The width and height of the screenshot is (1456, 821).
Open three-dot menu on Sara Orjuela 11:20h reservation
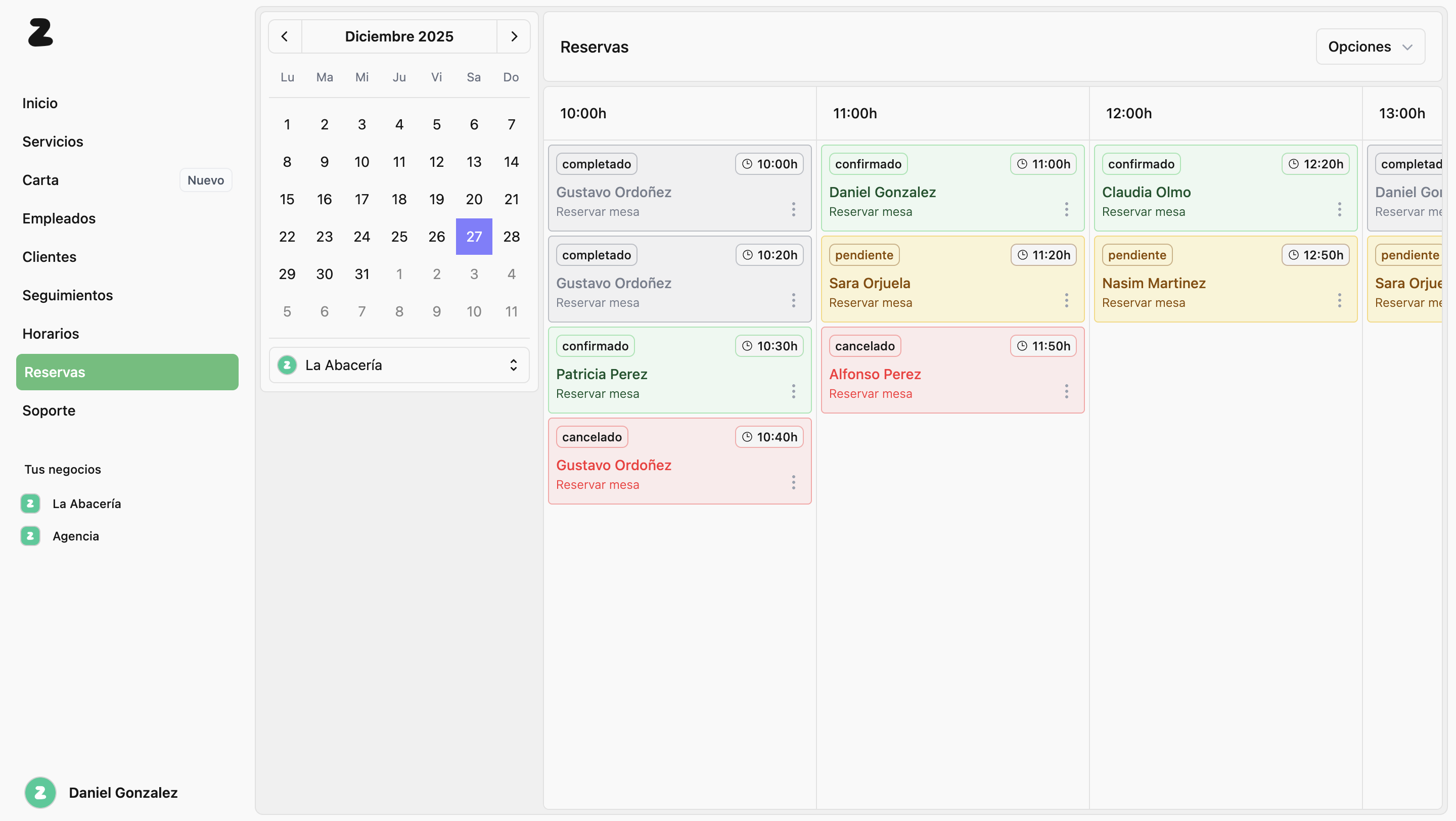pyautogui.click(x=1067, y=301)
